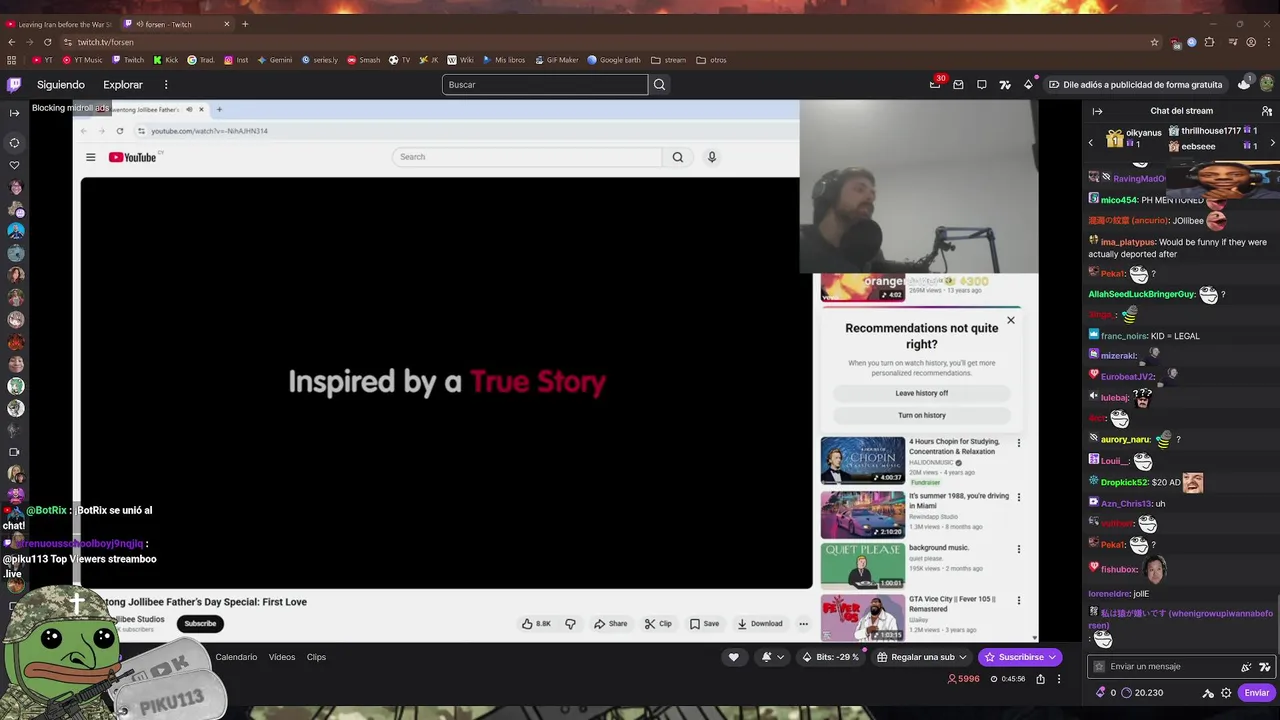
Task: Click the YouTube Subscribe button
Action: click(200, 623)
